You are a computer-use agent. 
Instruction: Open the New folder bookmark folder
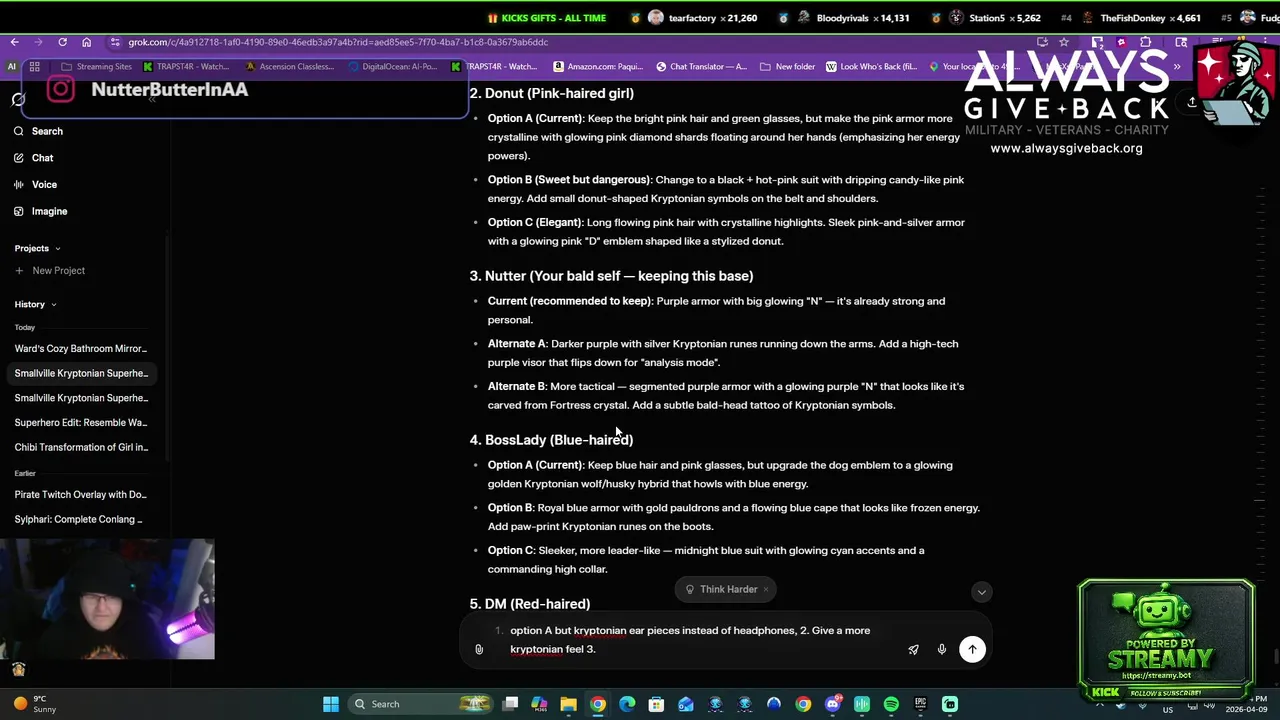pyautogui.click(x=788, y=67)
